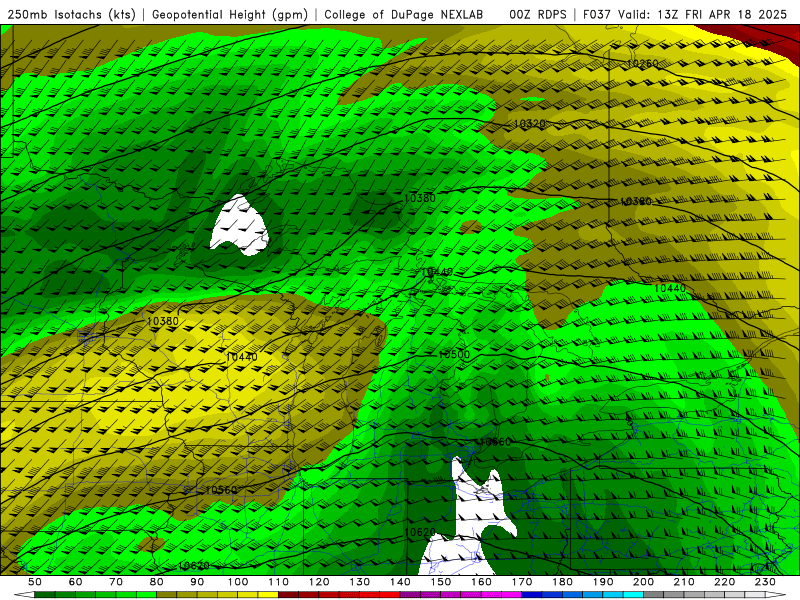
Task: Click the 170 legend scale number
Action: click(x=522, y=582)
